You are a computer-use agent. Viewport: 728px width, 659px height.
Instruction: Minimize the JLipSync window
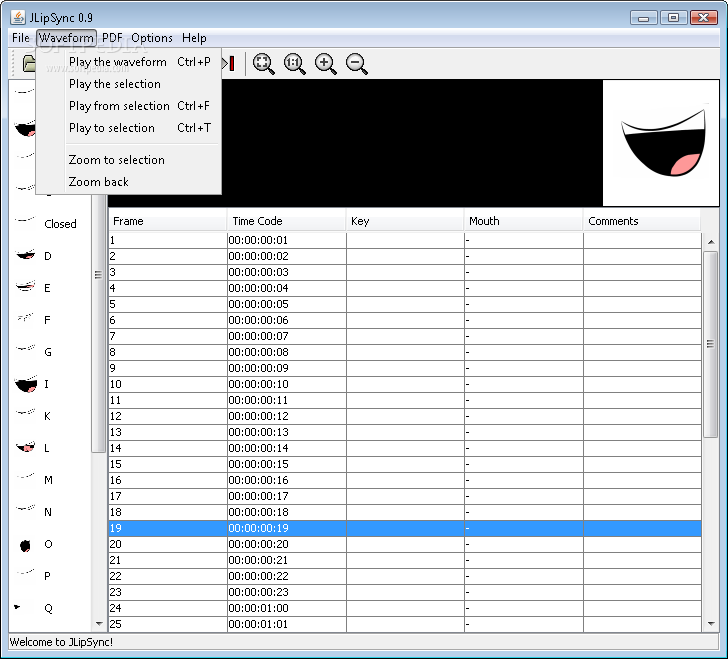pyautogui.click(x=644, y=18)
